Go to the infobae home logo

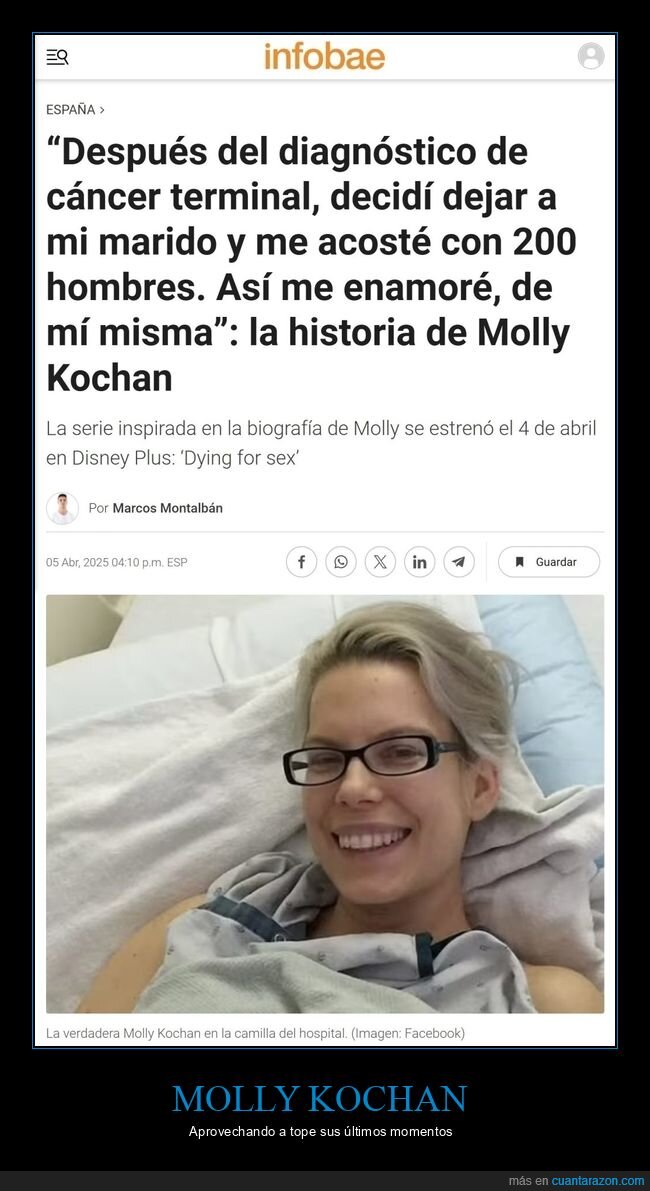pos(324,56)
